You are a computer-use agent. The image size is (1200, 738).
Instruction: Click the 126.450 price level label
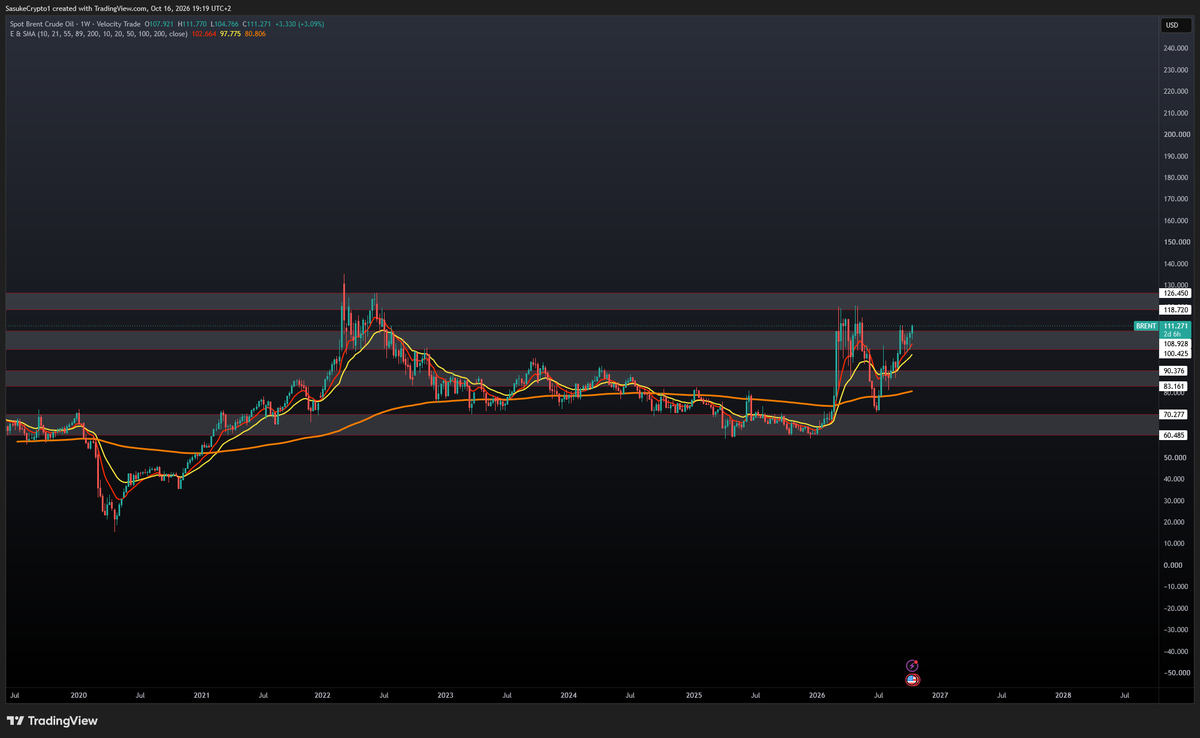click(x=1176, y=293)
